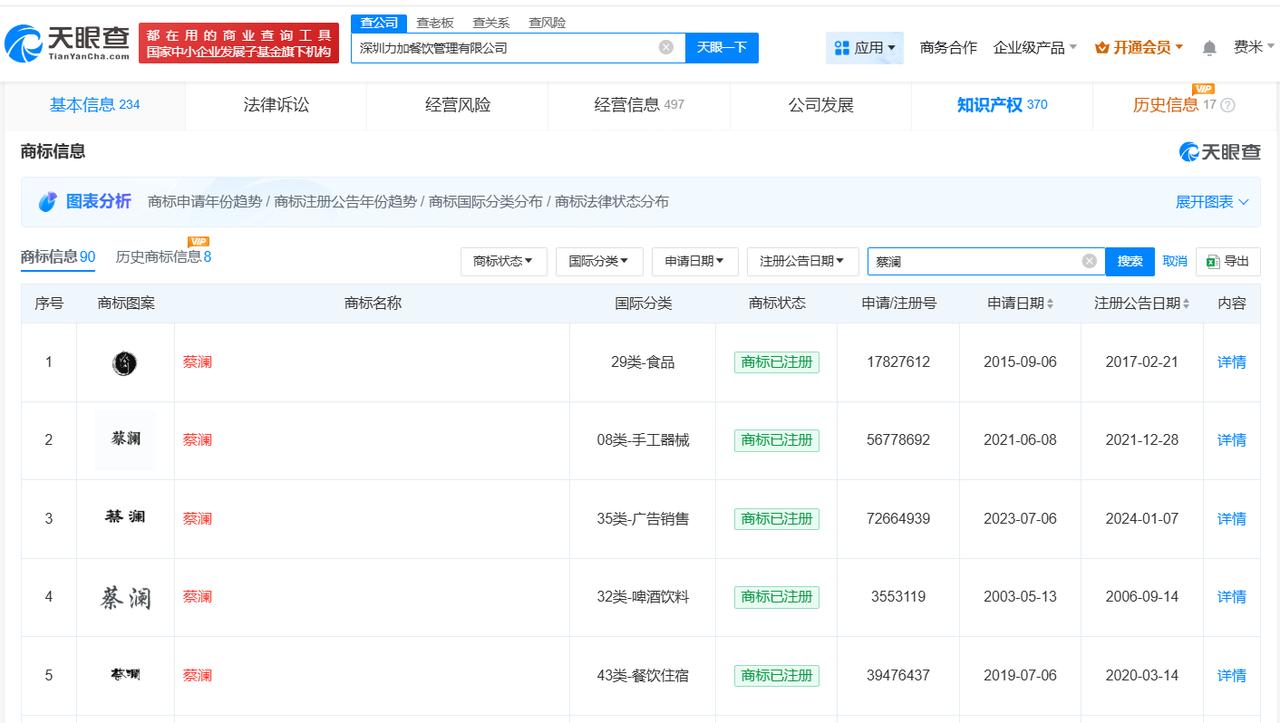Image resolution: width=1280 pixels, height=723 pixels.
Task: Open trademark image of row 5
Action: click(x=125, y=675)
